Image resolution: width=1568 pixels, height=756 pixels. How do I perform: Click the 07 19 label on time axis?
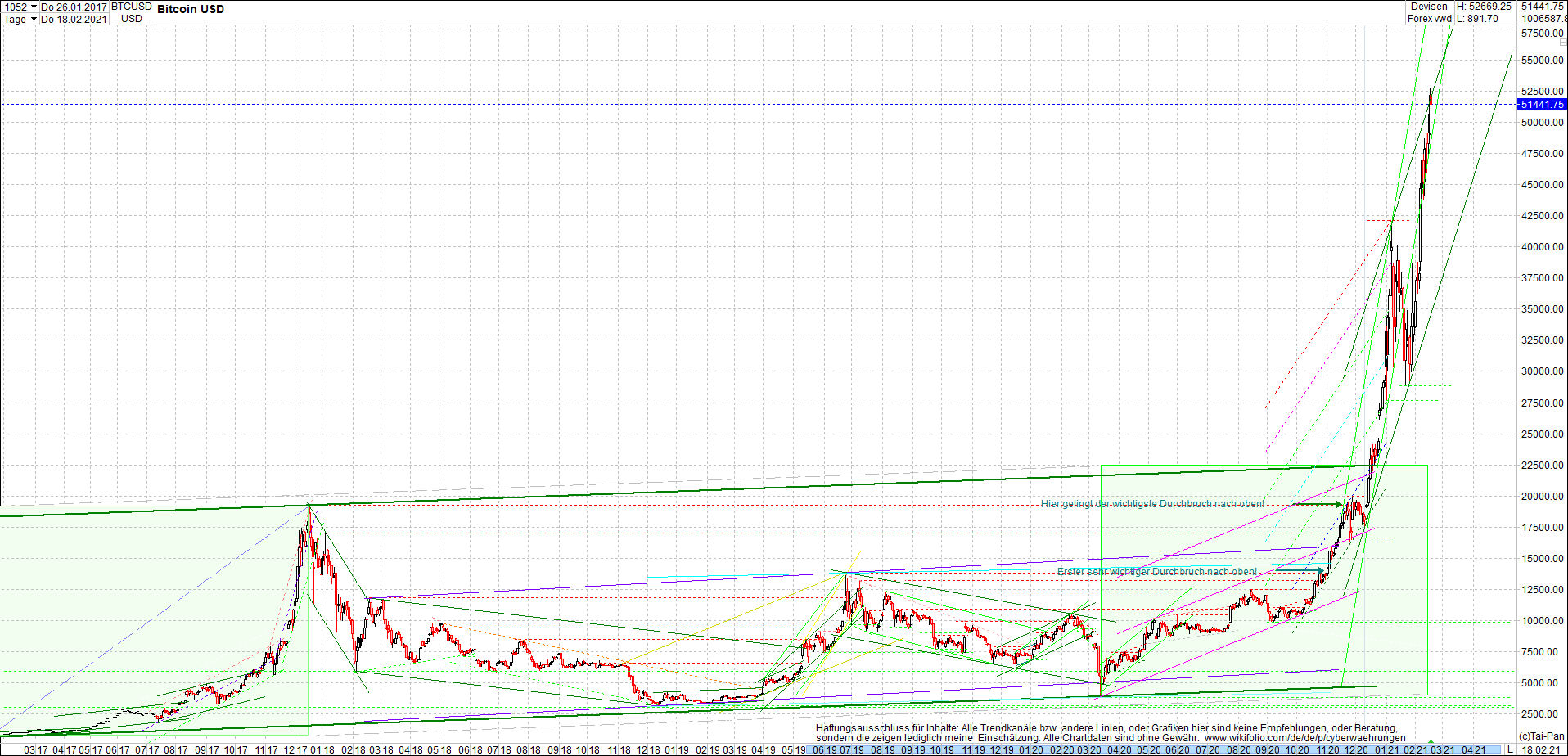pos(852,749)
